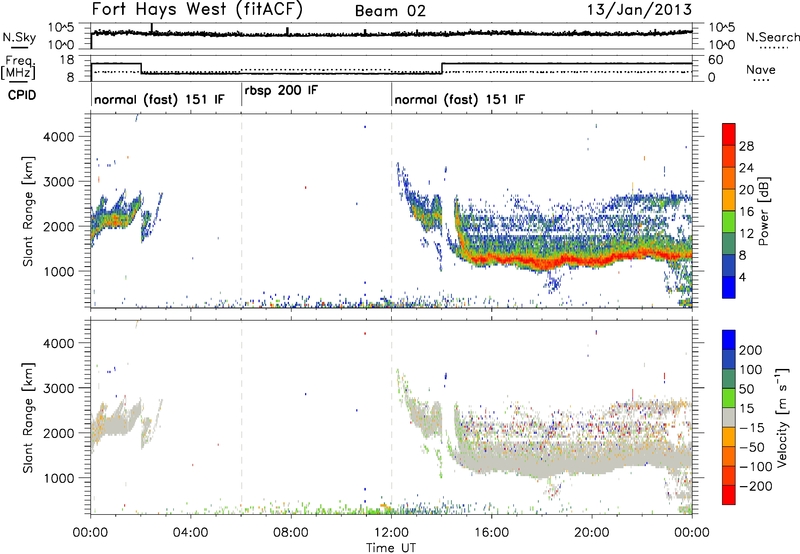
Task: Click the '3000' tick on velocity panel
Action: [x=59, y=388]
